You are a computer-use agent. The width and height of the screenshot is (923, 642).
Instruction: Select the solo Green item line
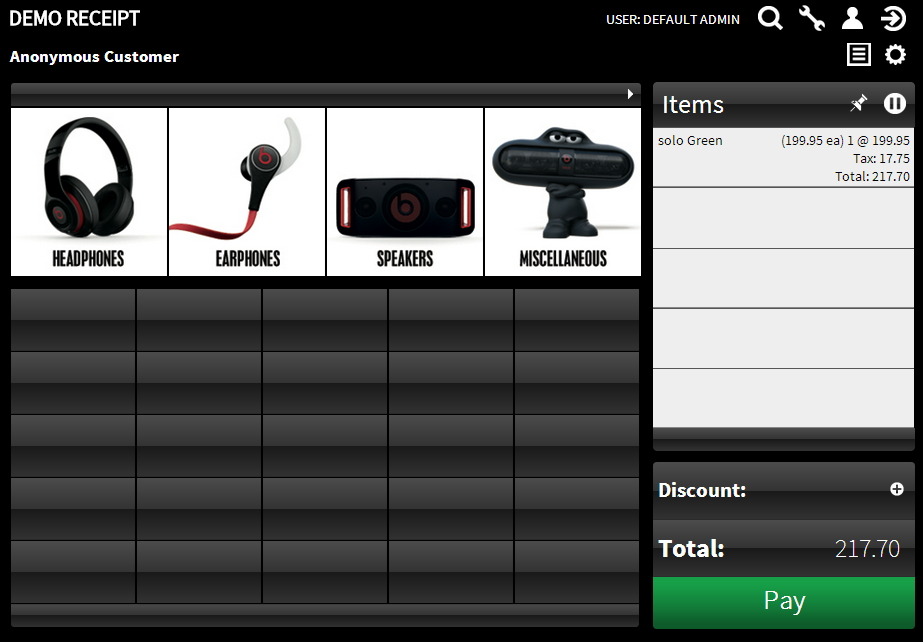click(783, 158)
